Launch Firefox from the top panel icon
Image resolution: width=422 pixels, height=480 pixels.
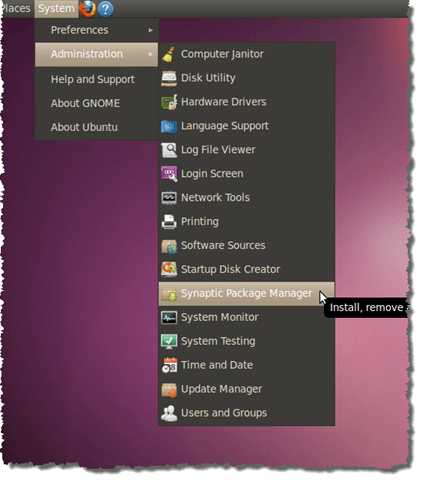point(88,9)
